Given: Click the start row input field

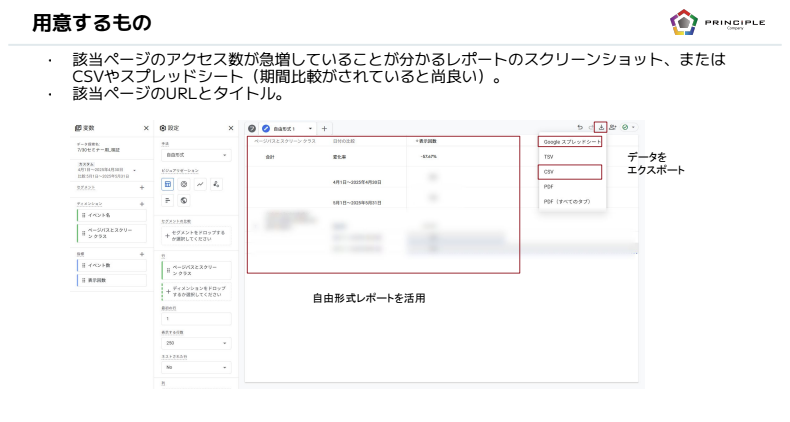Looking at the screenshot, I should [x=195, y=318].
